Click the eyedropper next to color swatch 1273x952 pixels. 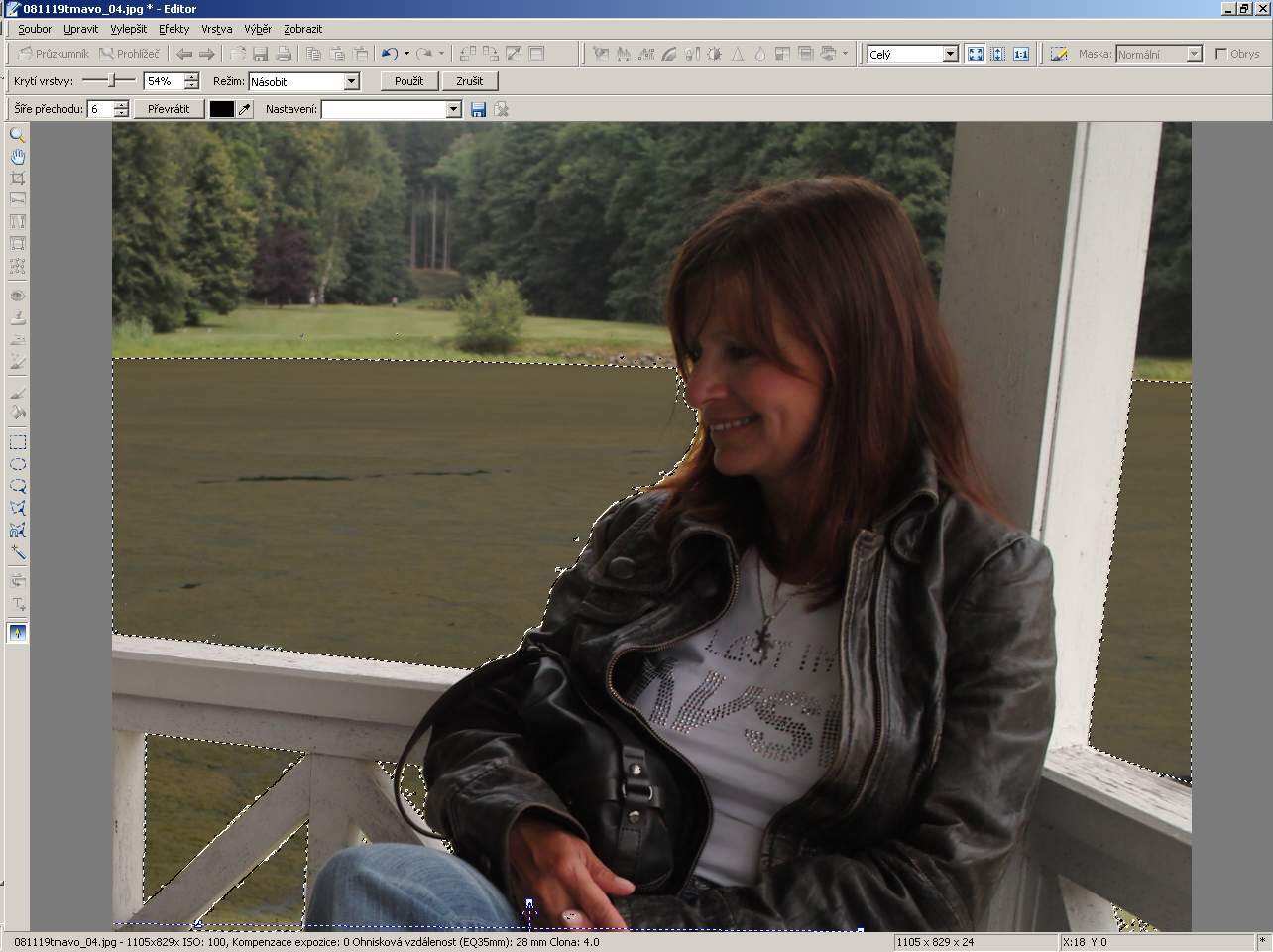pyautogui.click(x=245, y=109)
